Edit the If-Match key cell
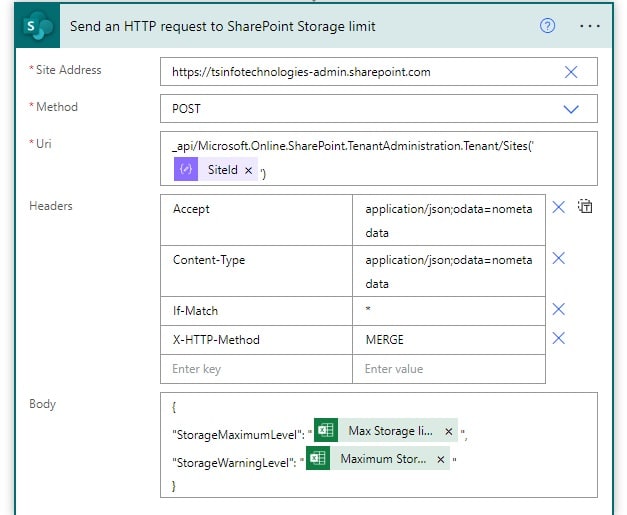 [x=256, y=311]
